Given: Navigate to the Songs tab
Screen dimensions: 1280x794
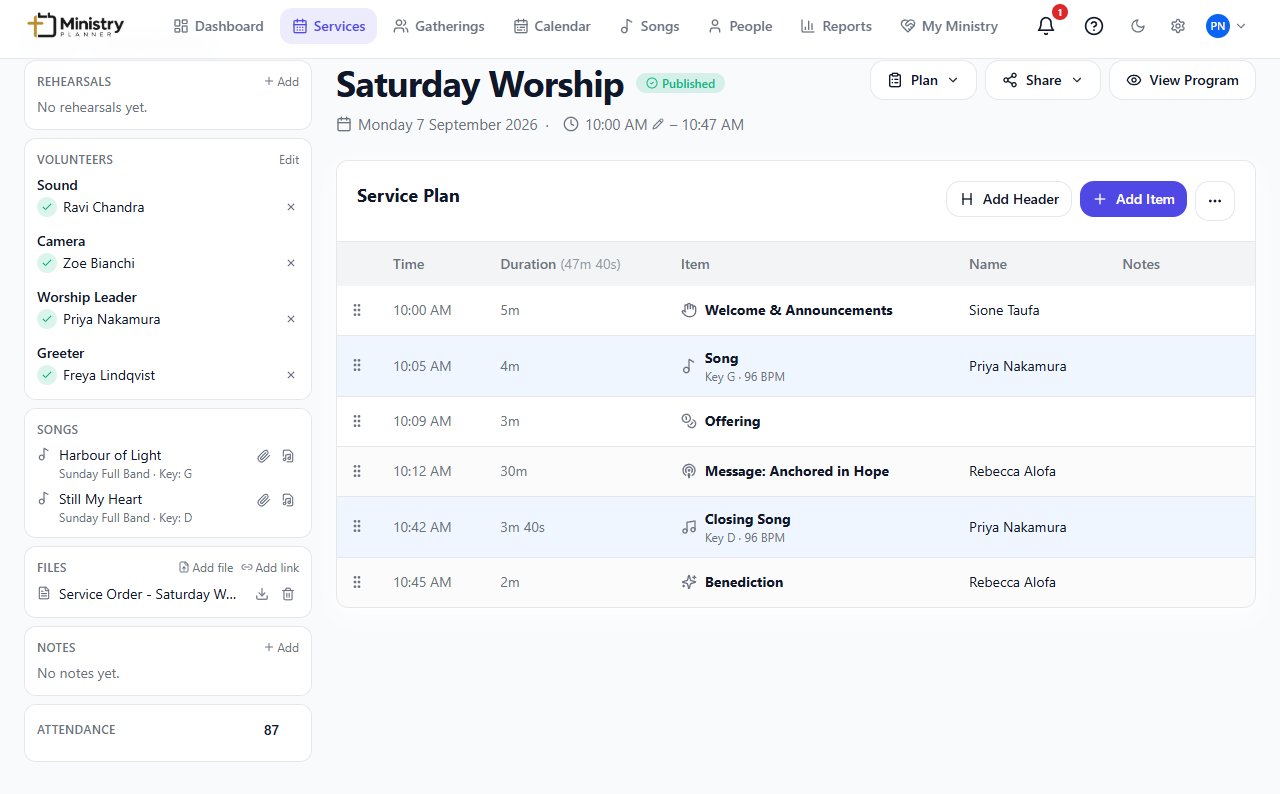Looking at the screenshot, I should tap(649, 26).
